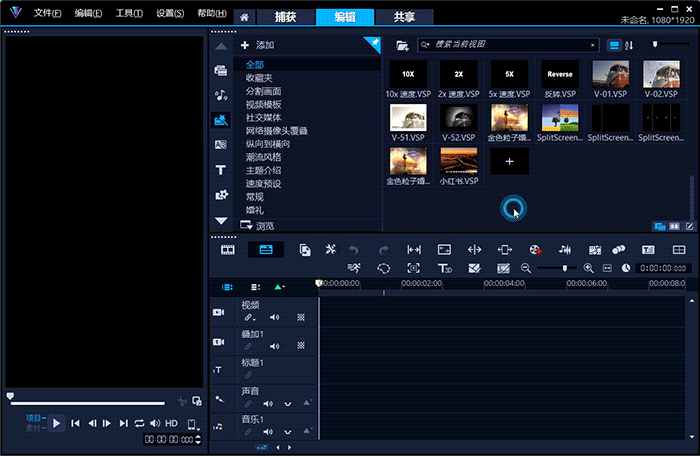Toggle repeat loop playback in preview

139,423
